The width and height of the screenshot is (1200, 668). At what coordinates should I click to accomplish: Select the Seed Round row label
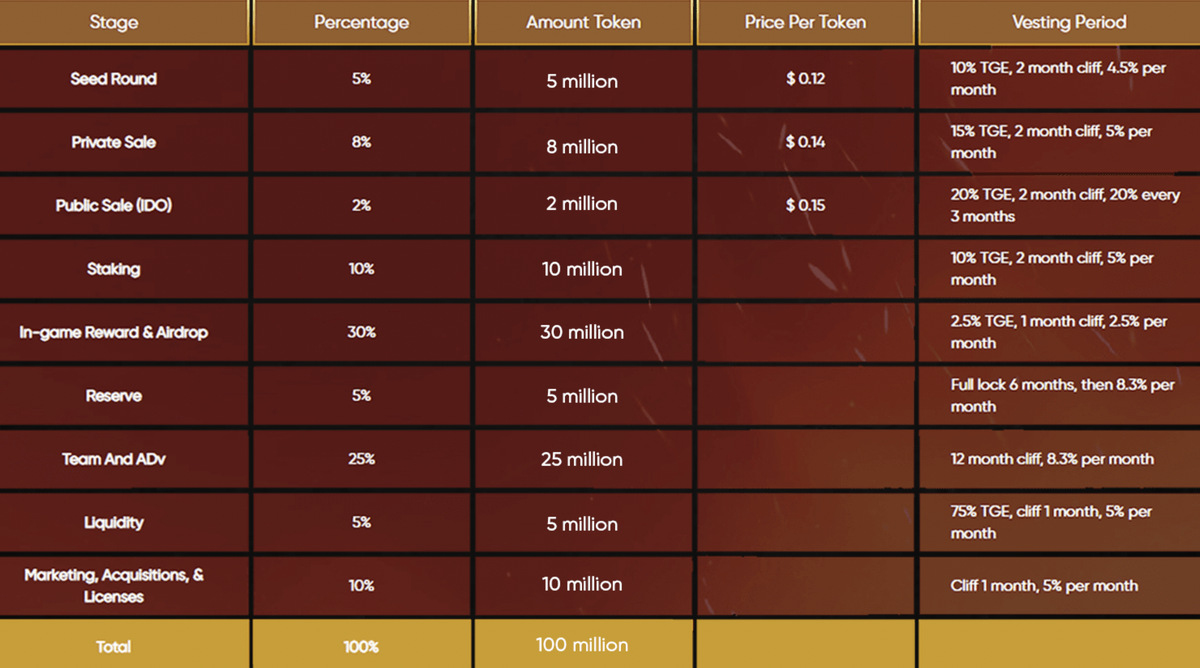pos(114,79)
